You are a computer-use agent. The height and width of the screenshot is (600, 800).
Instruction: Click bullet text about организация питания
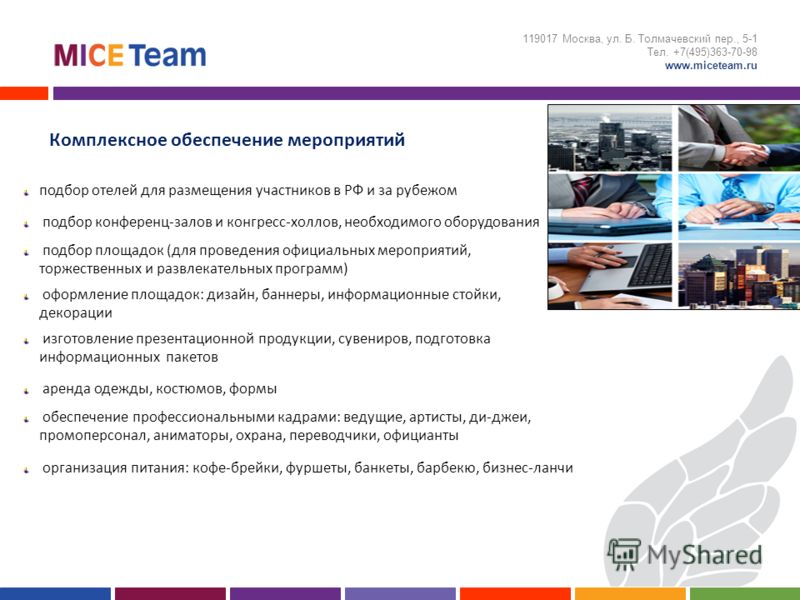tap(307, 467)
